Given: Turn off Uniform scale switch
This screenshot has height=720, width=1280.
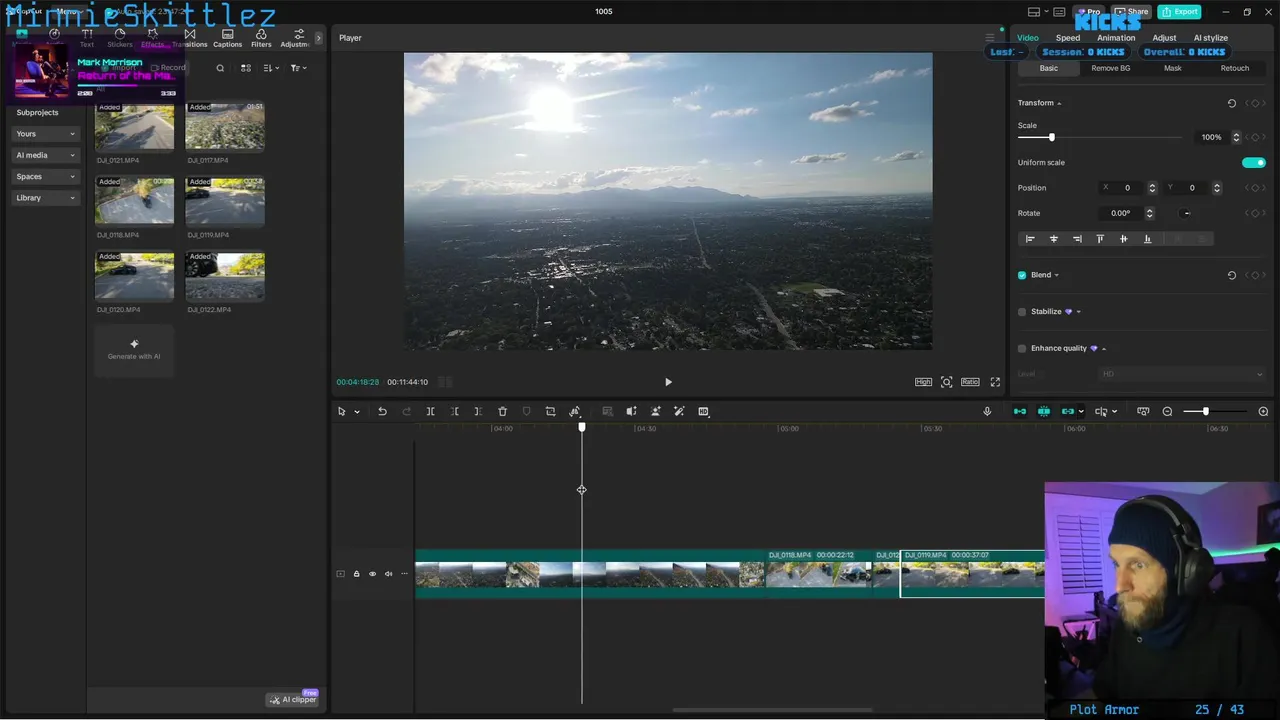Looking at the screenshot, I should coord(1253,162).
